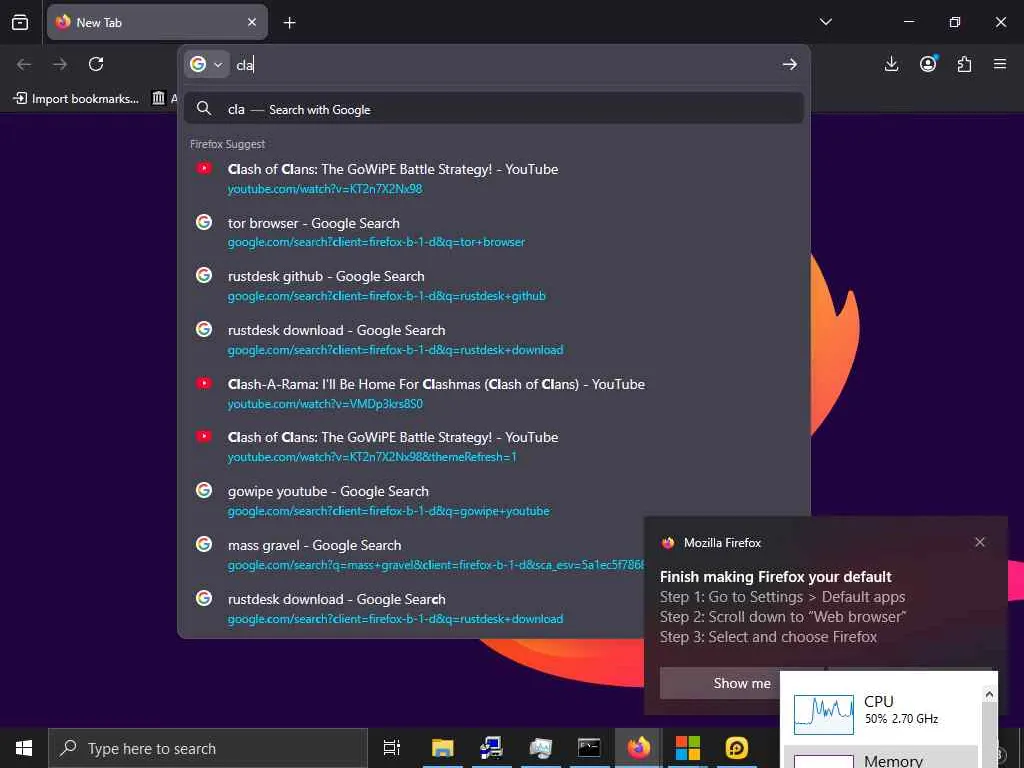Click the Memory entry in performance panel
This screenshot has height=768, width=1024.
pos(880,758)
